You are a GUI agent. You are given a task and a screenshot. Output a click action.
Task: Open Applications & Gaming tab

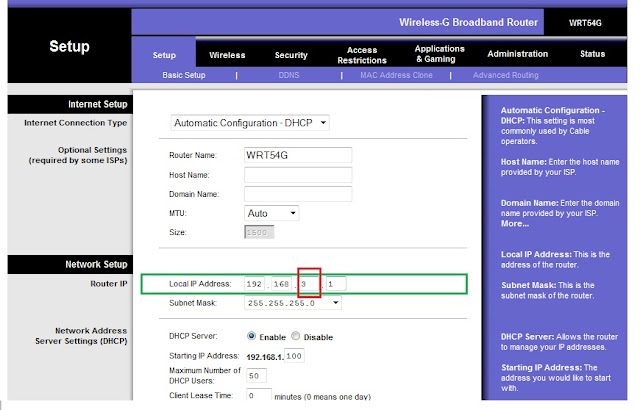[440, 54]
